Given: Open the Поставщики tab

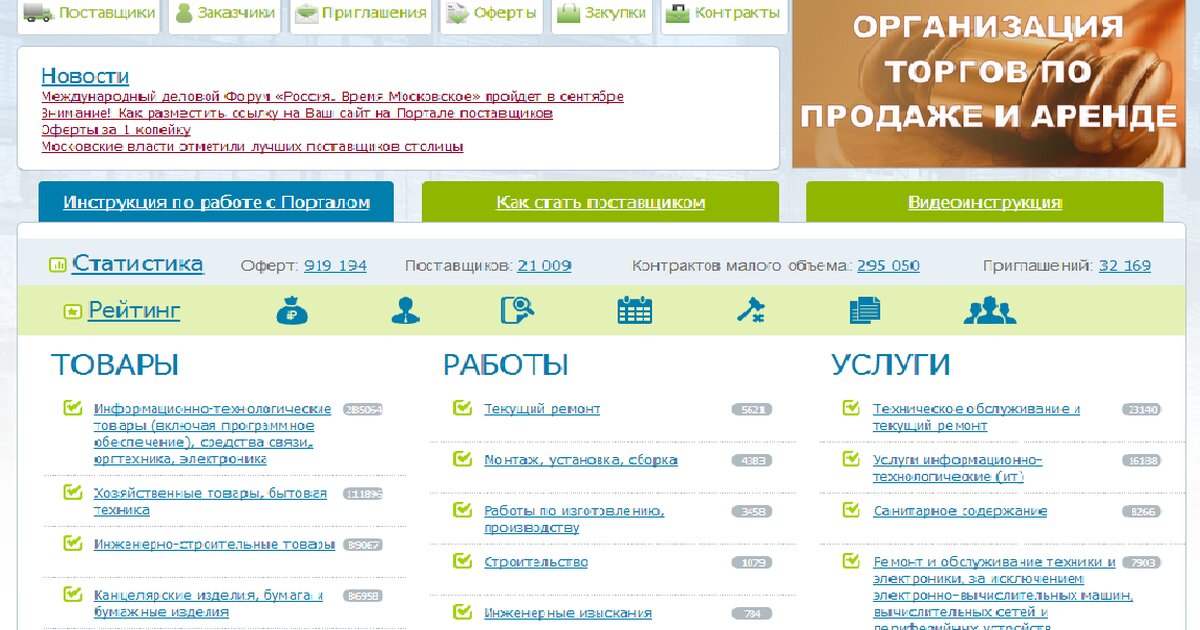Looking at the screenshot, I should pyautogui.click(x=89, y=14).
